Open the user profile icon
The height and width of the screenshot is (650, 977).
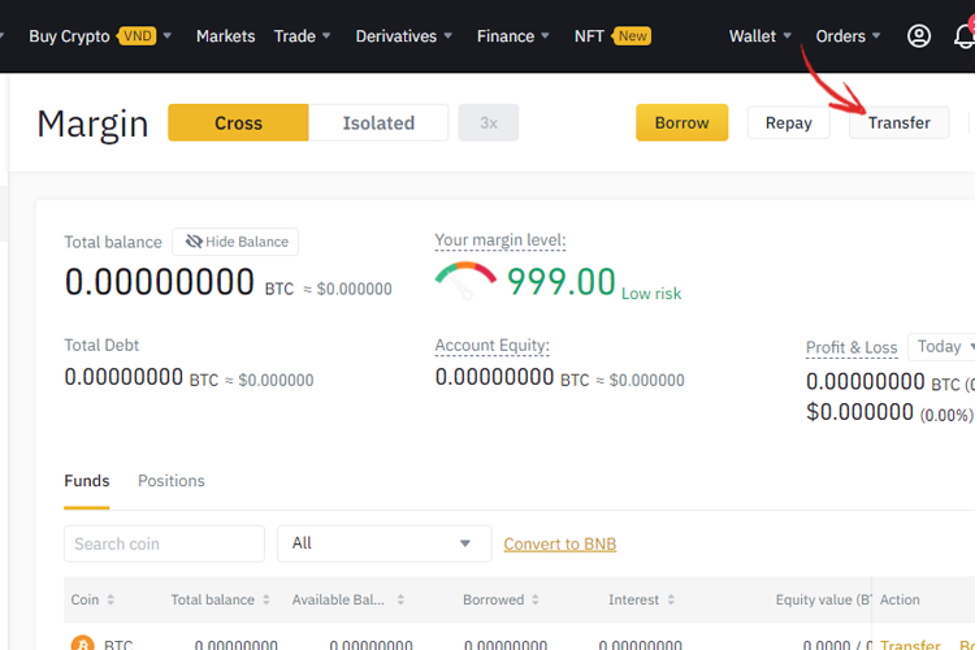coord(918,36)
